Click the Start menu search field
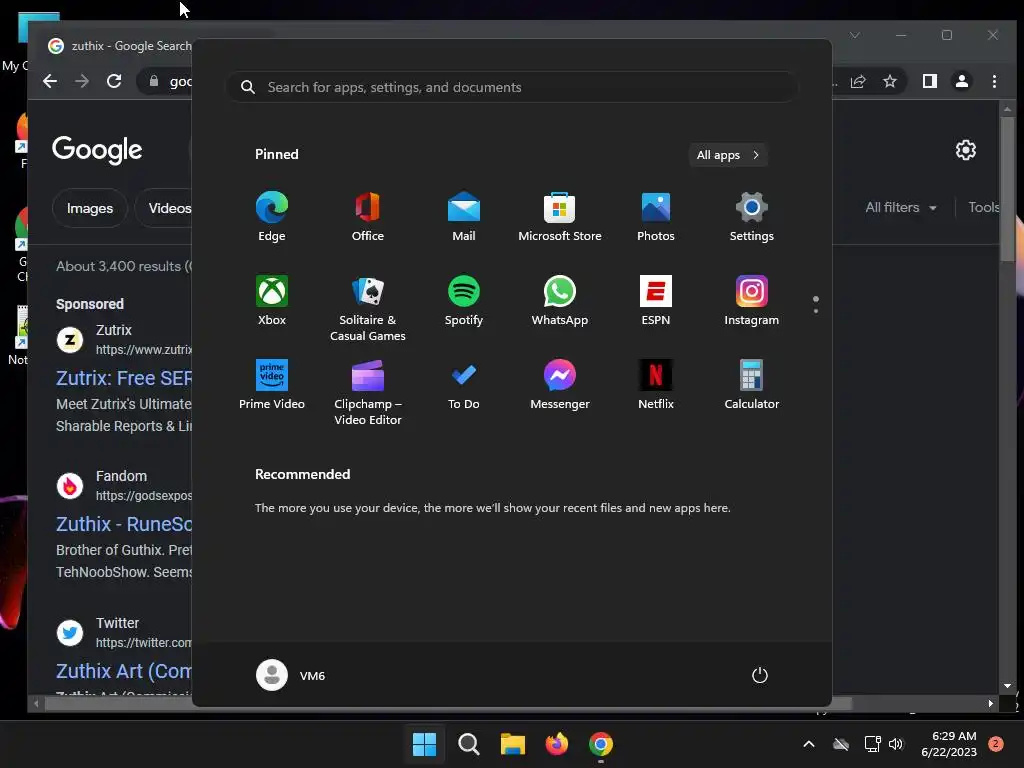This screenshot has height=768, width=1024. [x=512, y=87]
